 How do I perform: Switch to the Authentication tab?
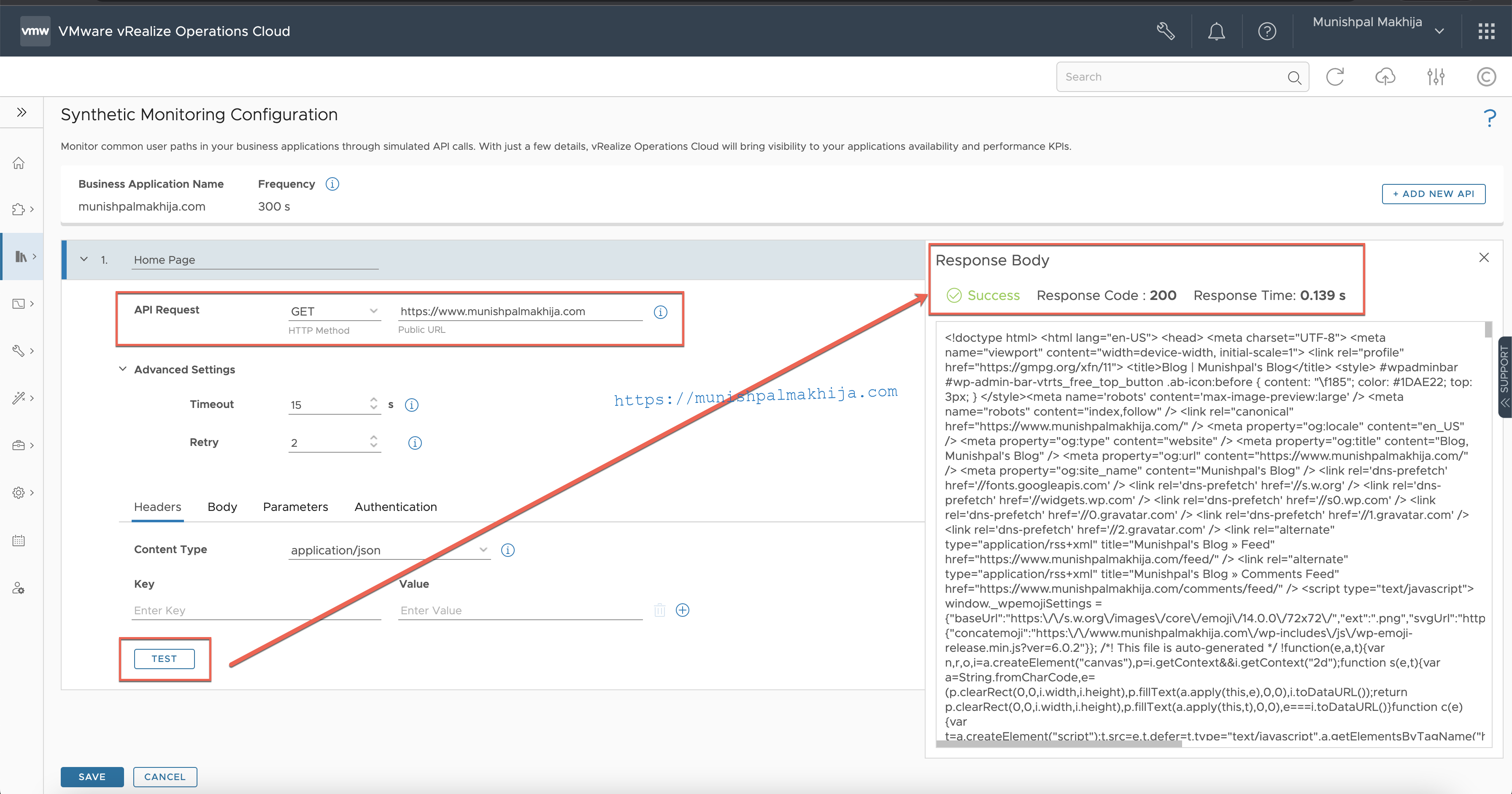396,507
